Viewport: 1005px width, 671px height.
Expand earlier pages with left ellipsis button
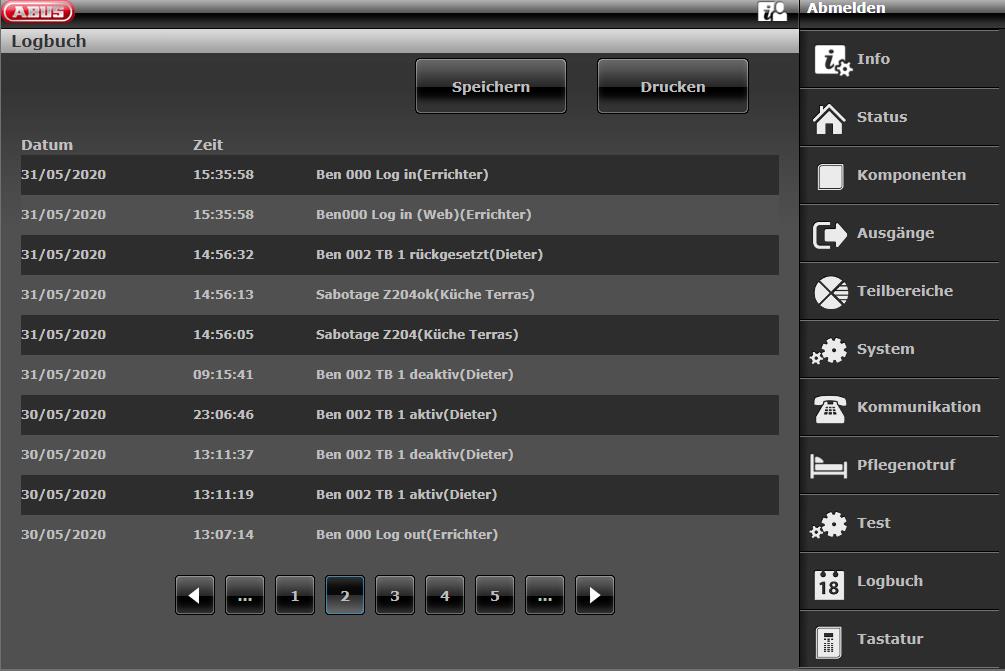click(x=245, y=596)
